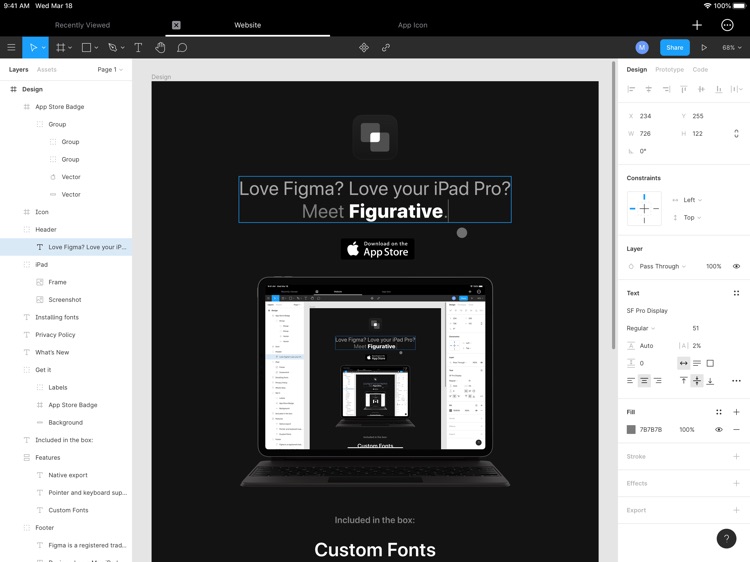The width and height of the screenshot is (750, 562).
Task: Open the help question mark button
Action: (726, 539)
